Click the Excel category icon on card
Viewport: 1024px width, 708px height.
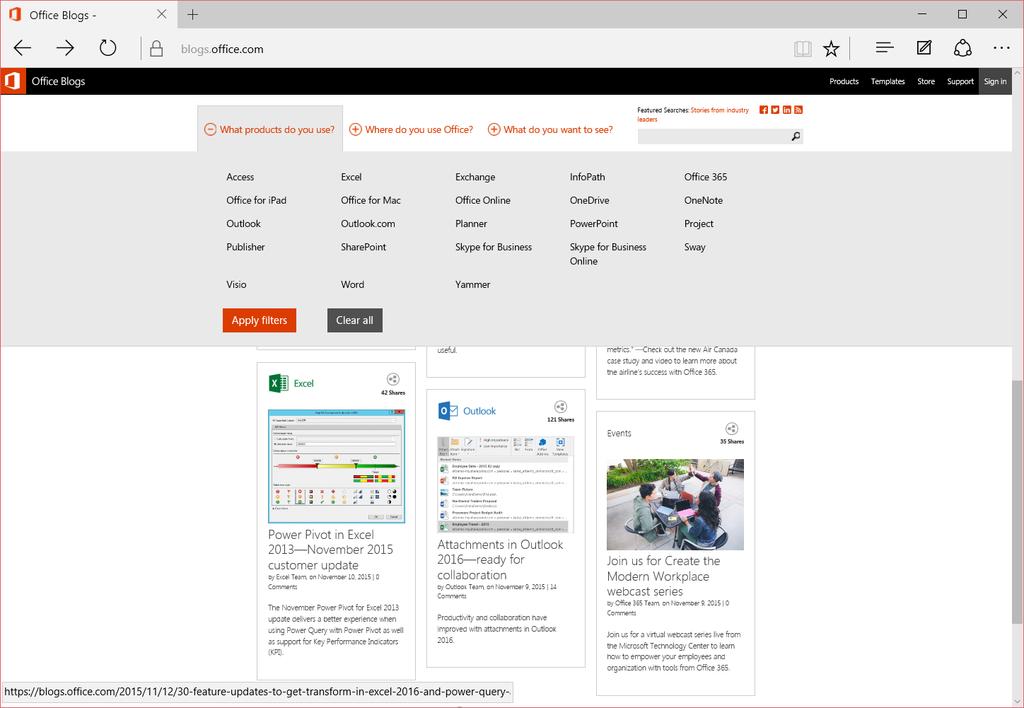coord(278,383)
